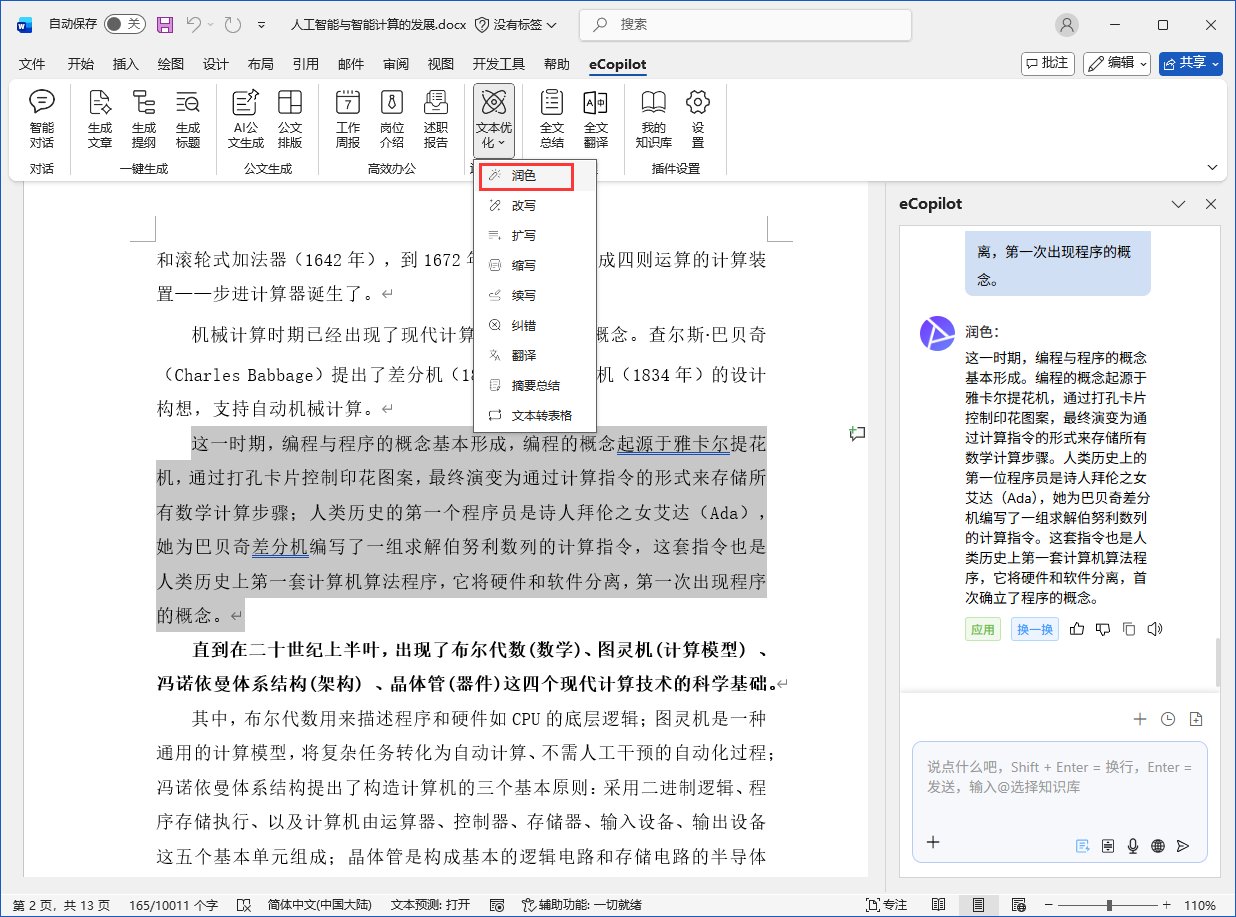The image size is (1236, 917).
Task: Open chat history clock icon
Action: 1168,719
